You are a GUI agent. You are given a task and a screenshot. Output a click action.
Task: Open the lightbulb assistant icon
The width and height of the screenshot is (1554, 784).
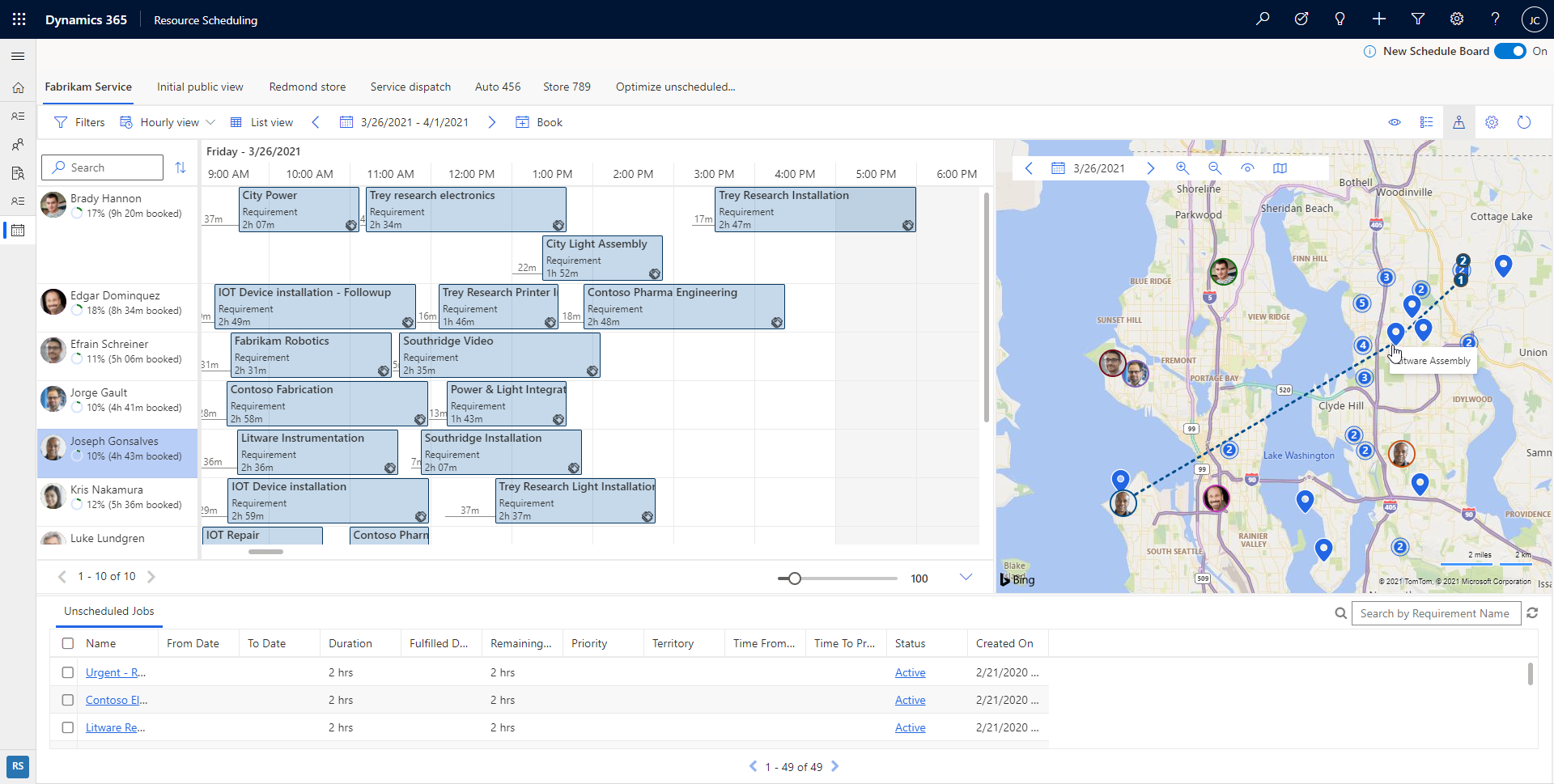click(x=1340, y=19)
